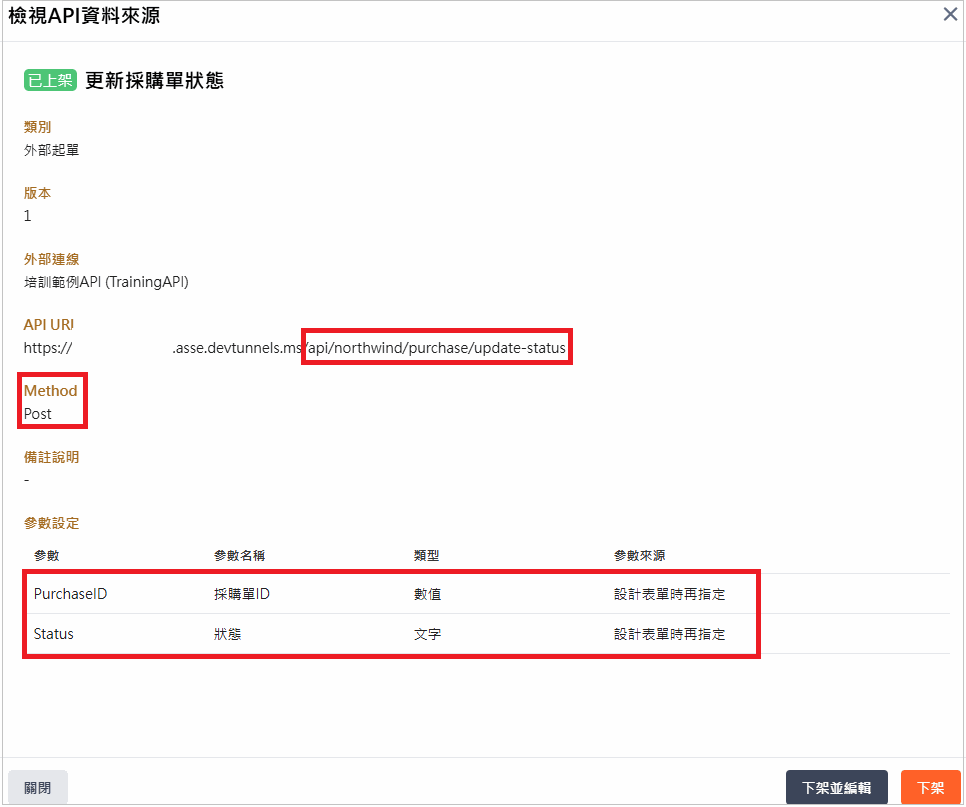966x807 pixels.
Task: Click the 參數名稱 column header
Action: (240, 556)
